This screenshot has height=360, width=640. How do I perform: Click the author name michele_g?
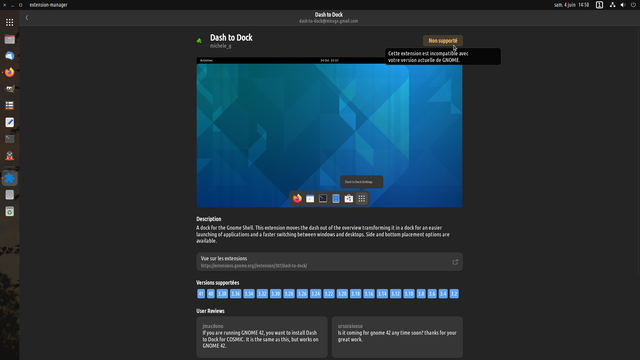(220, 46)
